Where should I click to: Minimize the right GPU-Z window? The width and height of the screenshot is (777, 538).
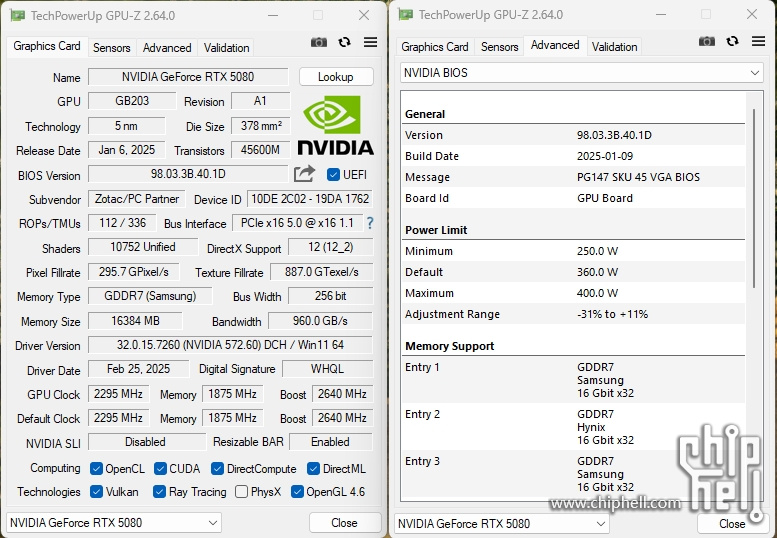[661, 14]
